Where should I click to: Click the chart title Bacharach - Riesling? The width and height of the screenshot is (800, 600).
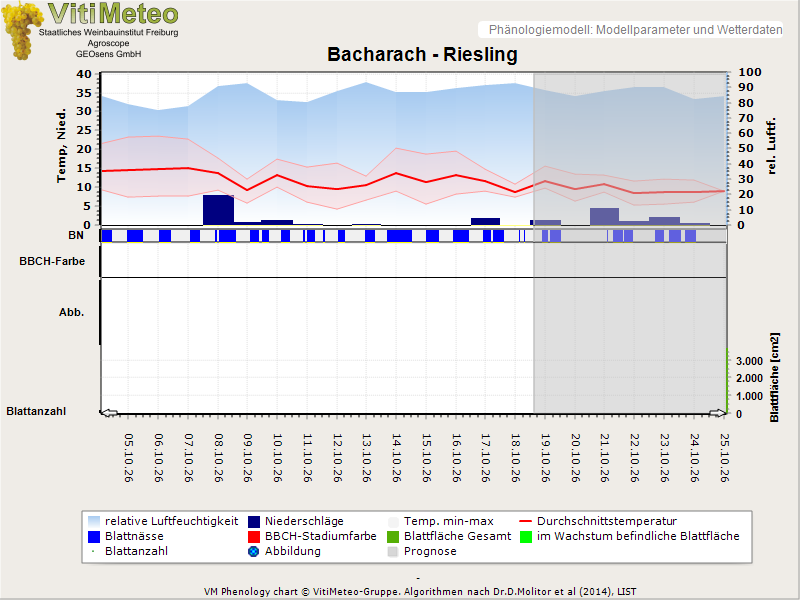422,54
